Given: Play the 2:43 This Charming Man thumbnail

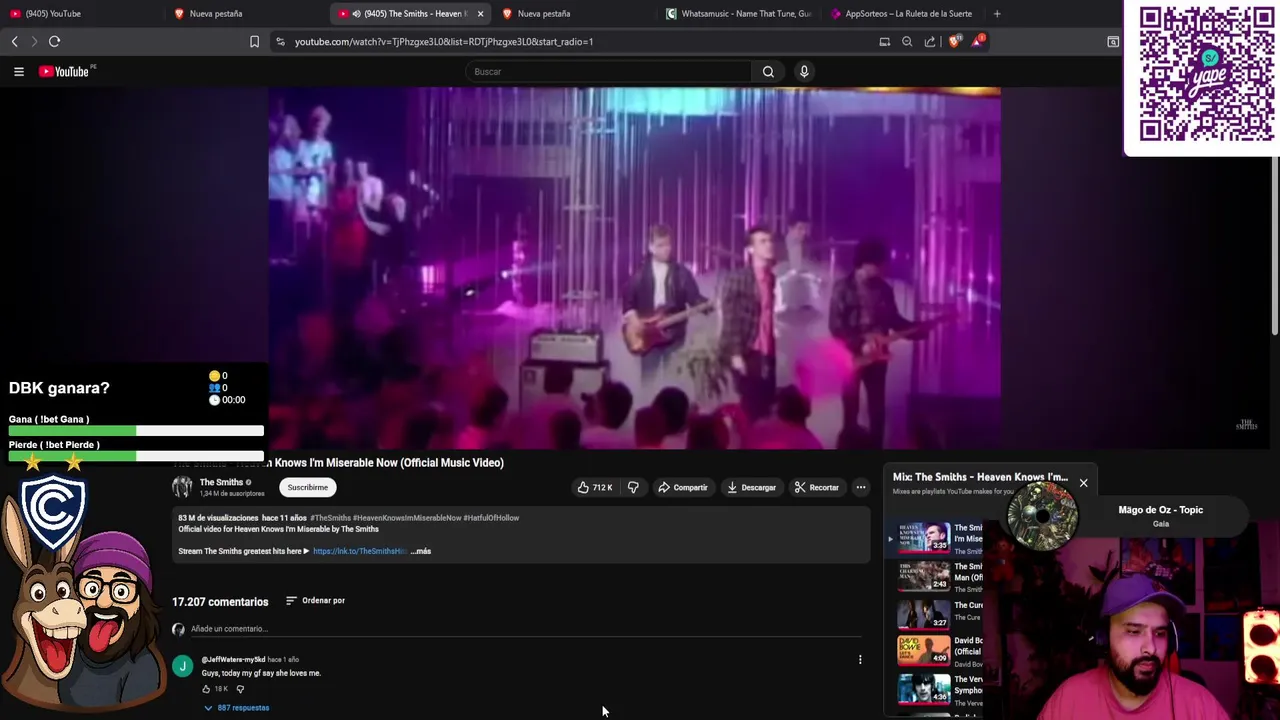Looking at the screenshot, I should pos(923,576).
